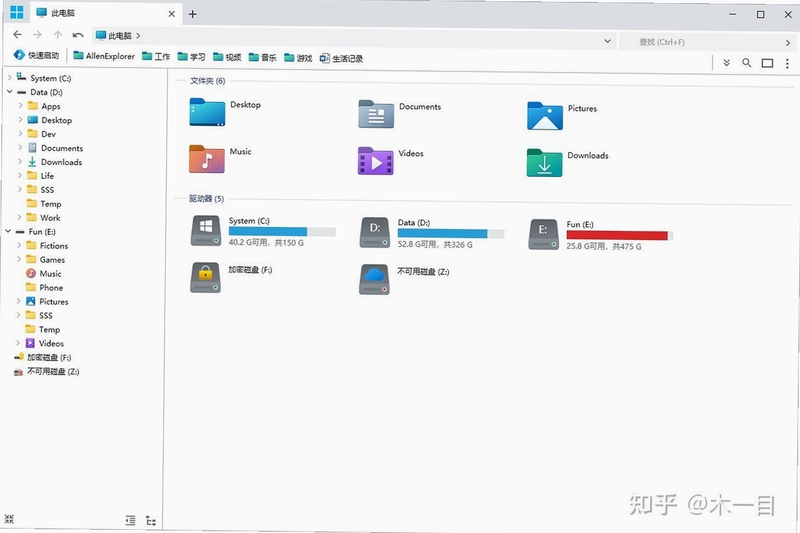Open the three-dot more options menu
The width and height of the screenshot is (800, 533).
tap(787, 63)
